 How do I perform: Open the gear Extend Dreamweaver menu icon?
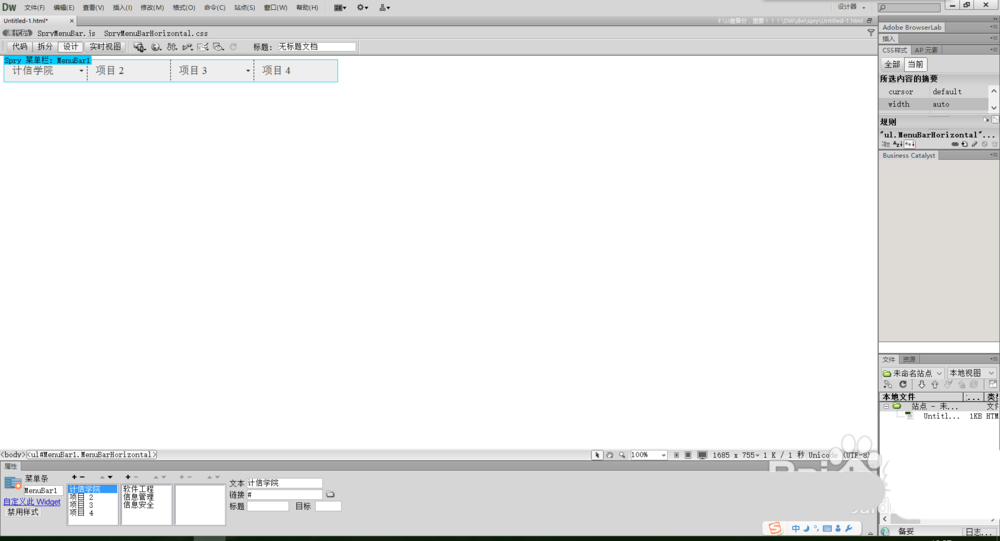pos(362,8)
